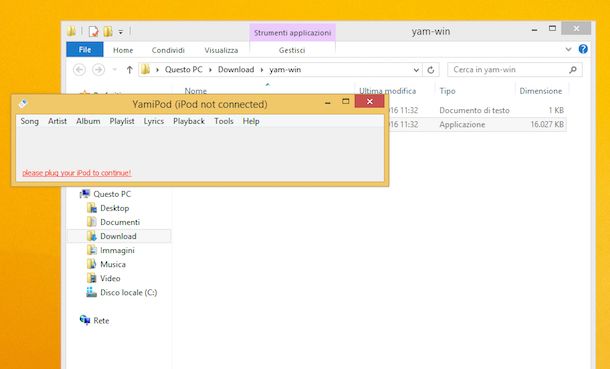Open the File tab in Explorer
This screenshot has width=610, height=369.
coord(85,50)
